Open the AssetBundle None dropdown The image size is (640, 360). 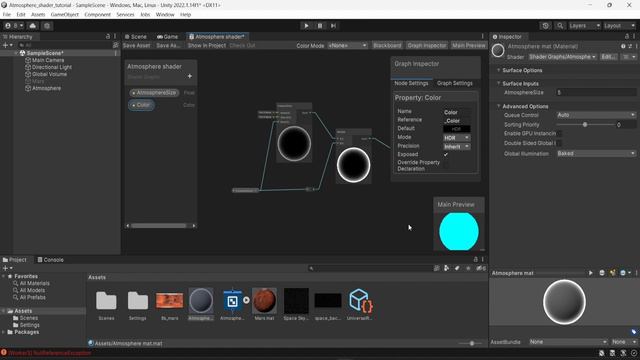tap(568, 342)
